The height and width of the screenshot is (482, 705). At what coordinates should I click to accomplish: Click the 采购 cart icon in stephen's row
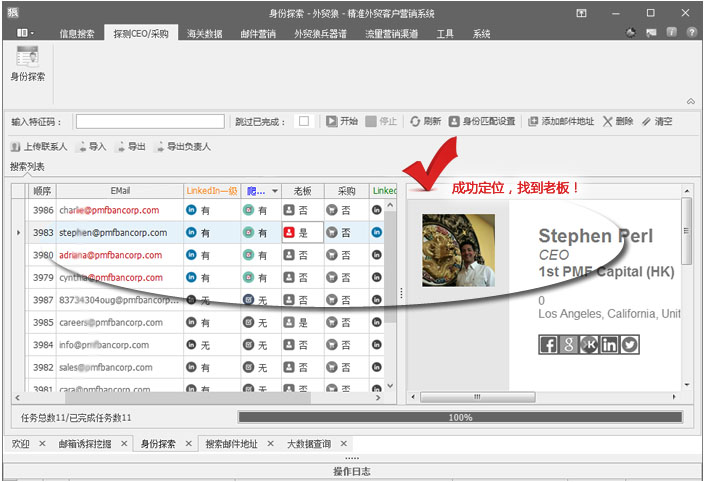332,232
